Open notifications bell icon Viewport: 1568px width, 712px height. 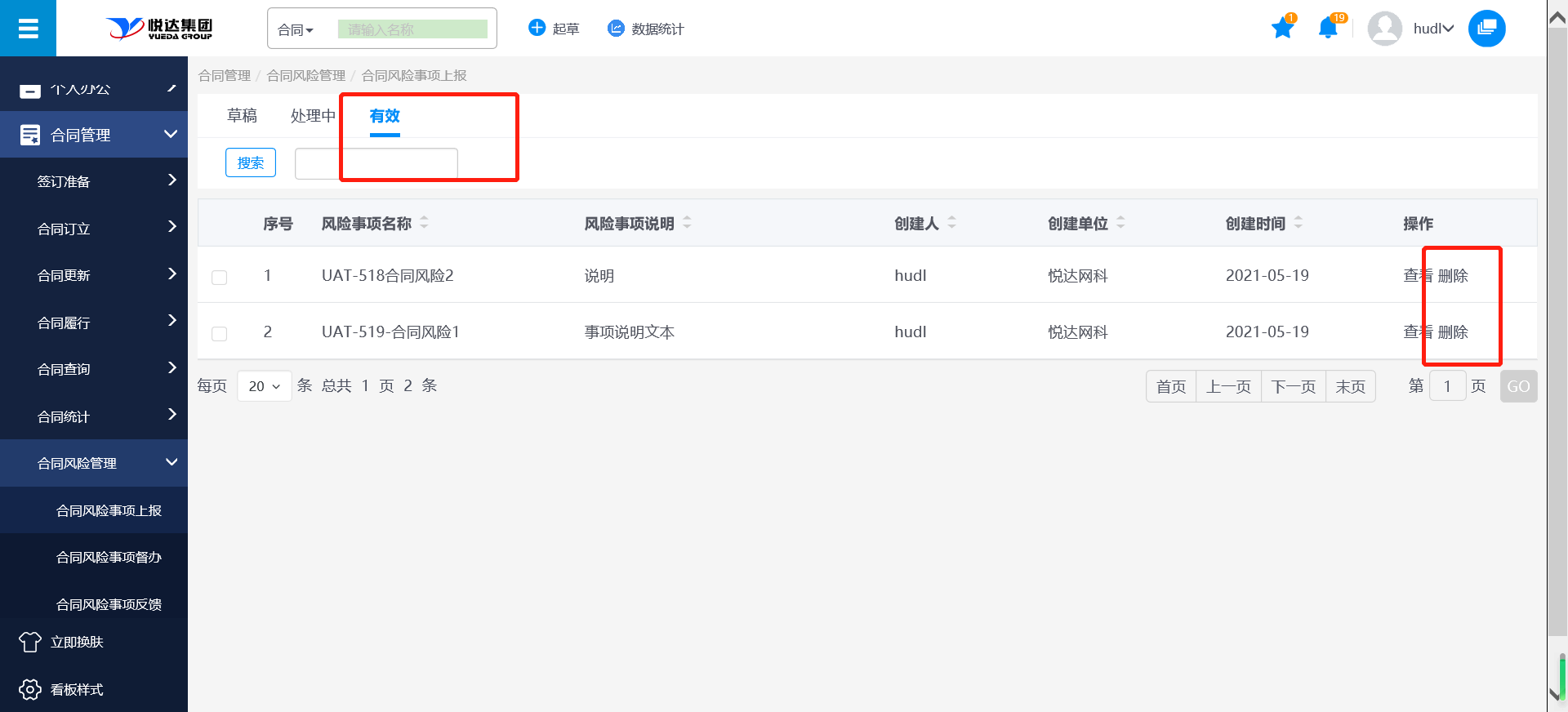[x=1327, y=29]
